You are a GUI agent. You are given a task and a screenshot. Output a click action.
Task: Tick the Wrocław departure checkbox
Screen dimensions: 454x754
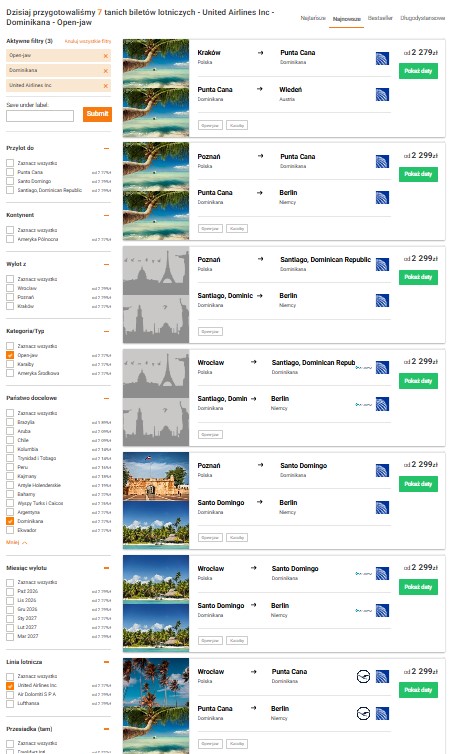10,288
